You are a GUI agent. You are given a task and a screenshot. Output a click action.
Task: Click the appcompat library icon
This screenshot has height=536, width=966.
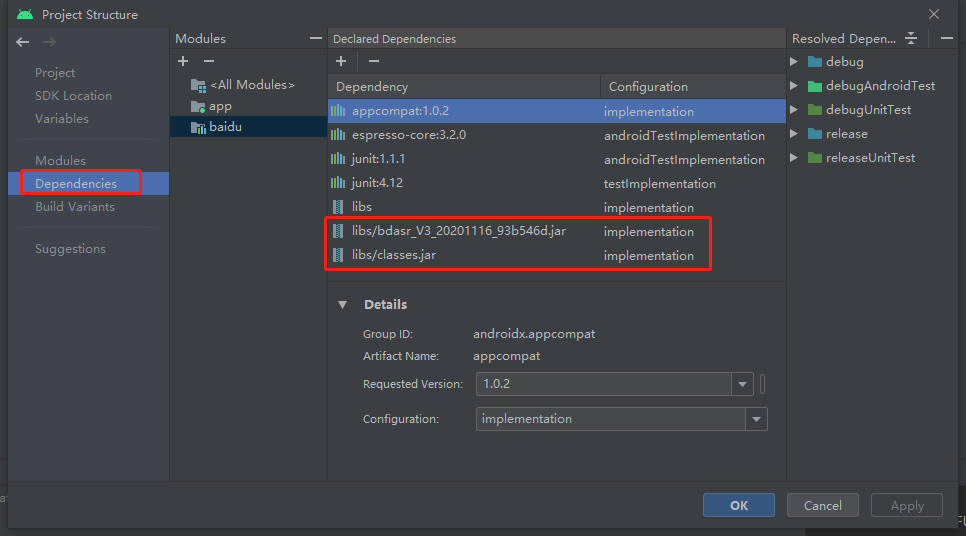(x=338, y=111)
